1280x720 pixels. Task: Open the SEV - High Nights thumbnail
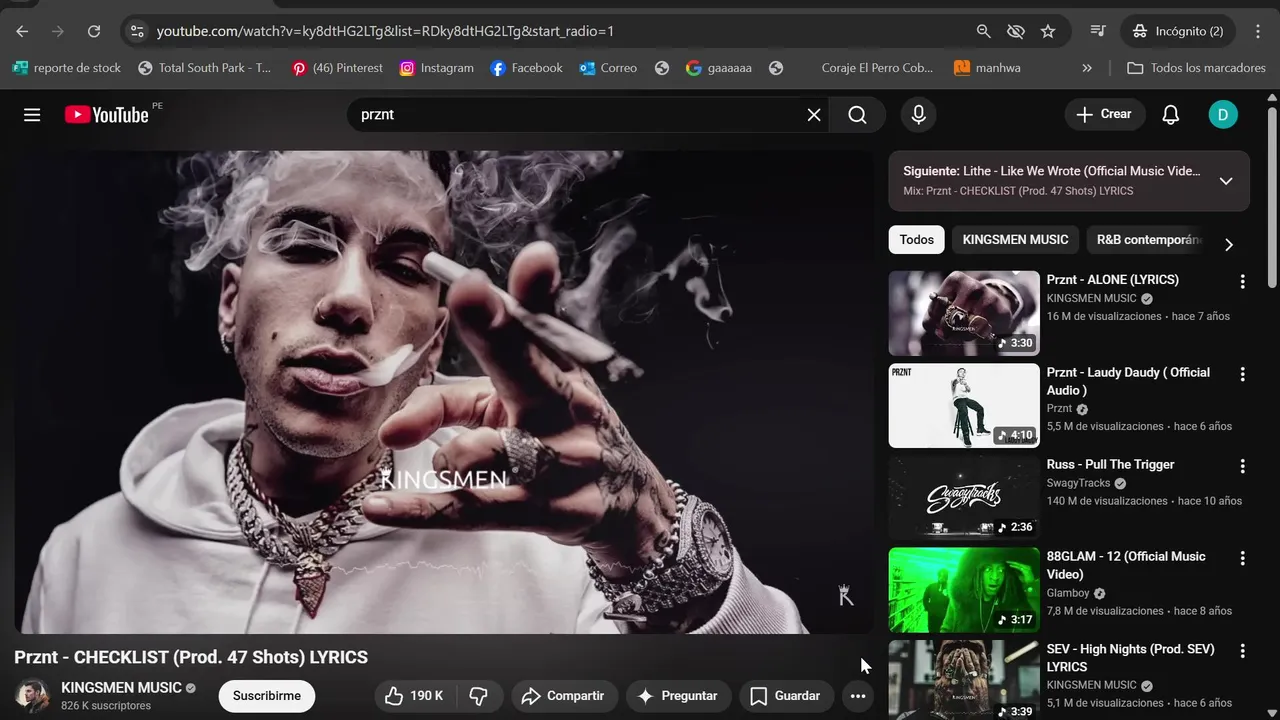point(964,680)
